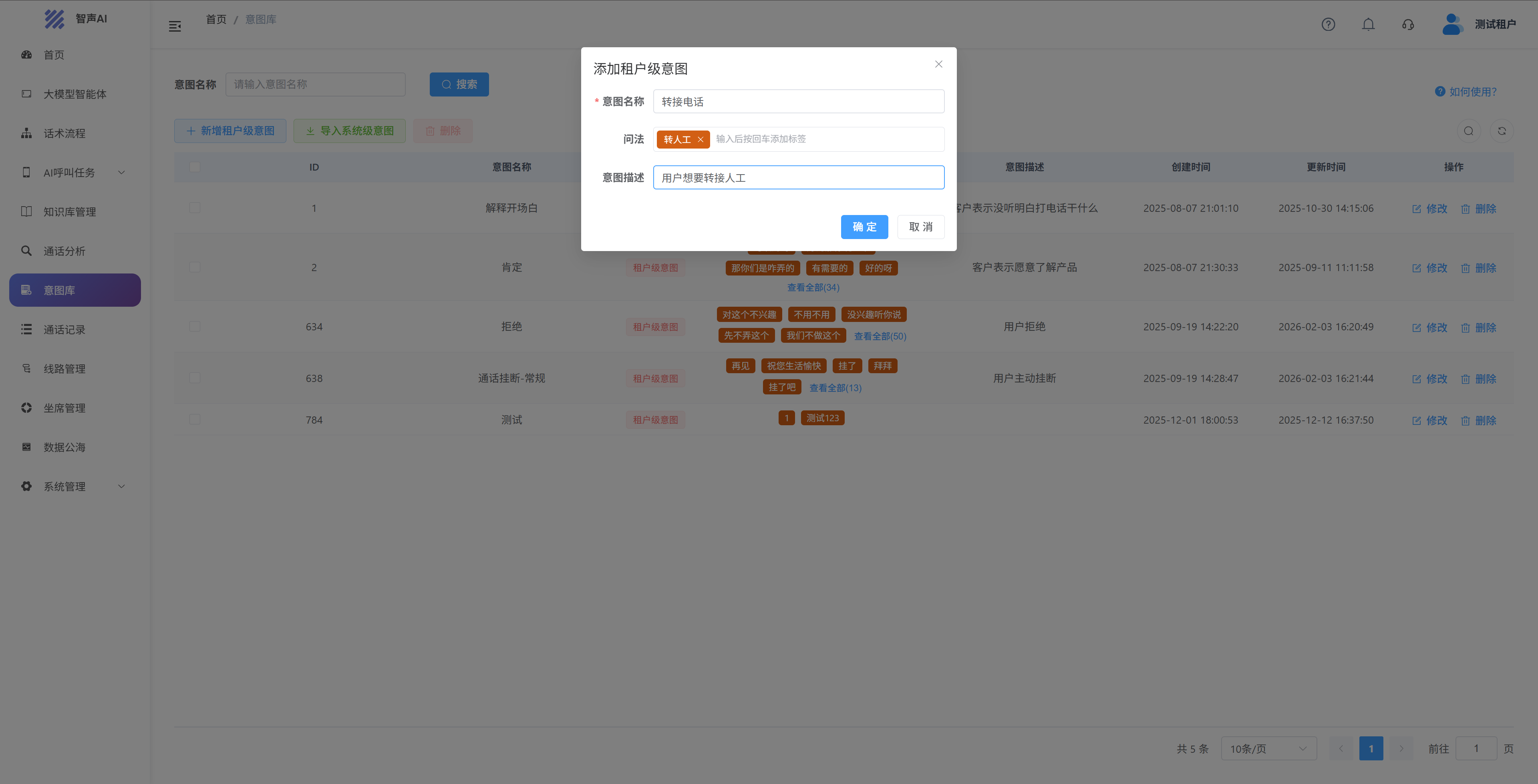
Task: Collapse the sidebar with the menu fold icon
Action: pos(174,26)
